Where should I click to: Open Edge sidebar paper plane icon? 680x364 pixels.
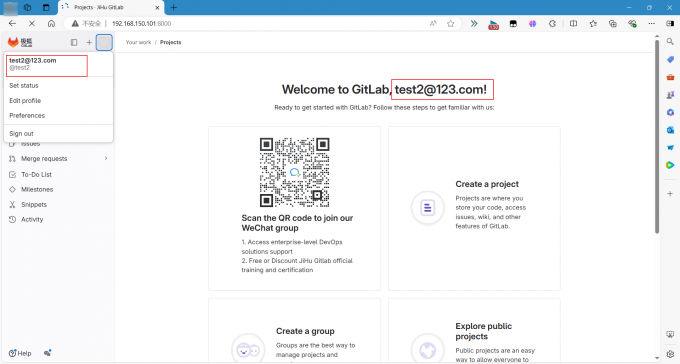670,148
